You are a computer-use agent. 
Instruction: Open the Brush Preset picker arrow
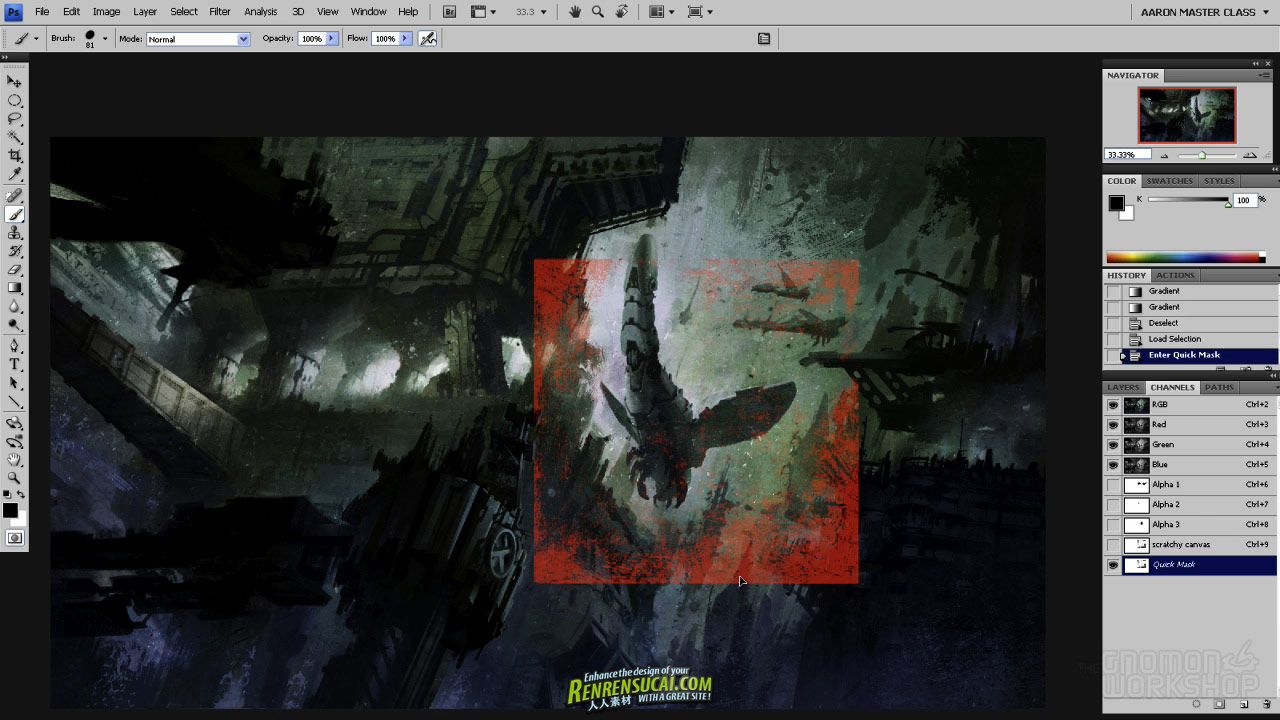click(x=105, y=39)
